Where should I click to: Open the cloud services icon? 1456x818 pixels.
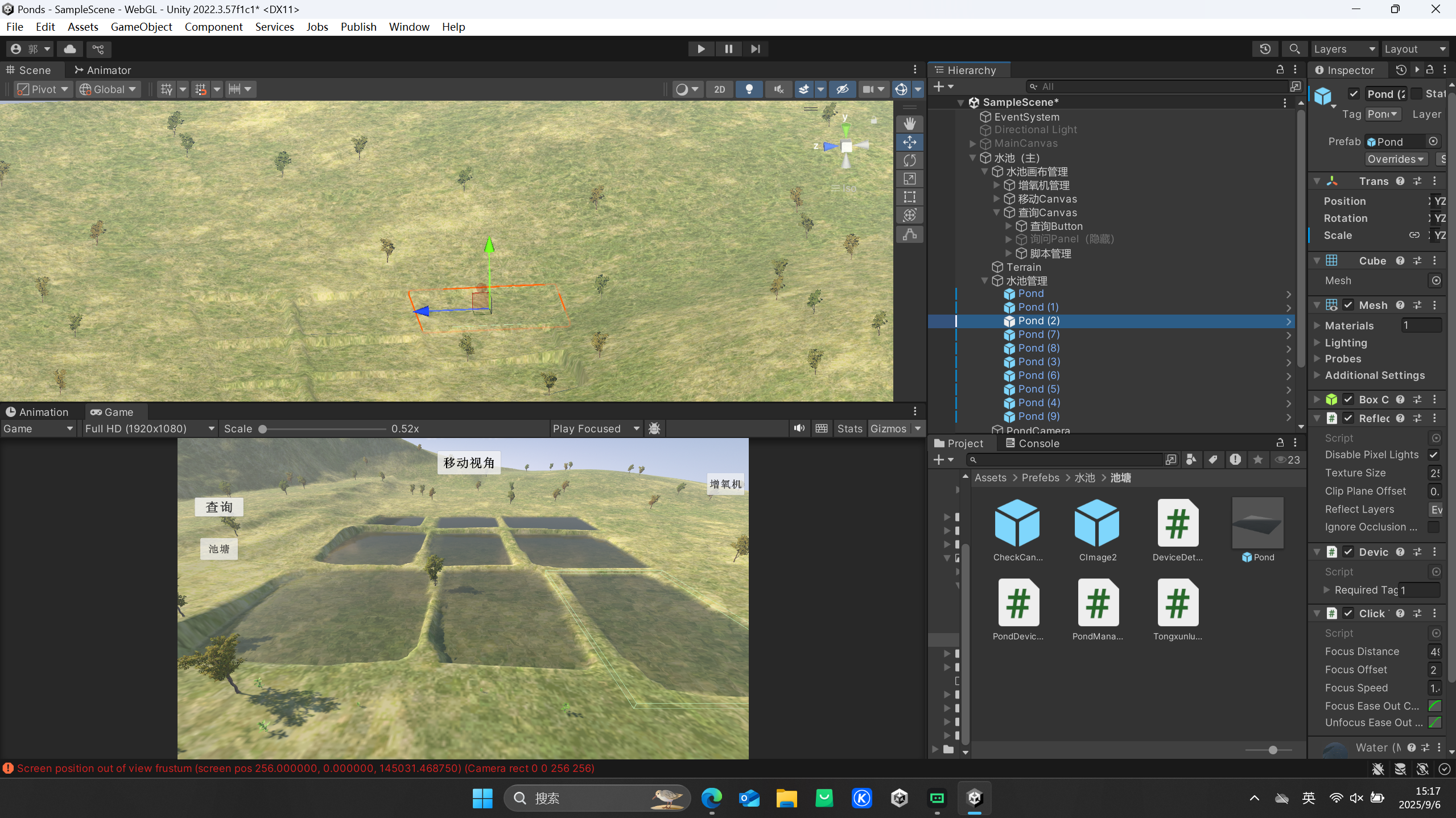tap(70, 49)
